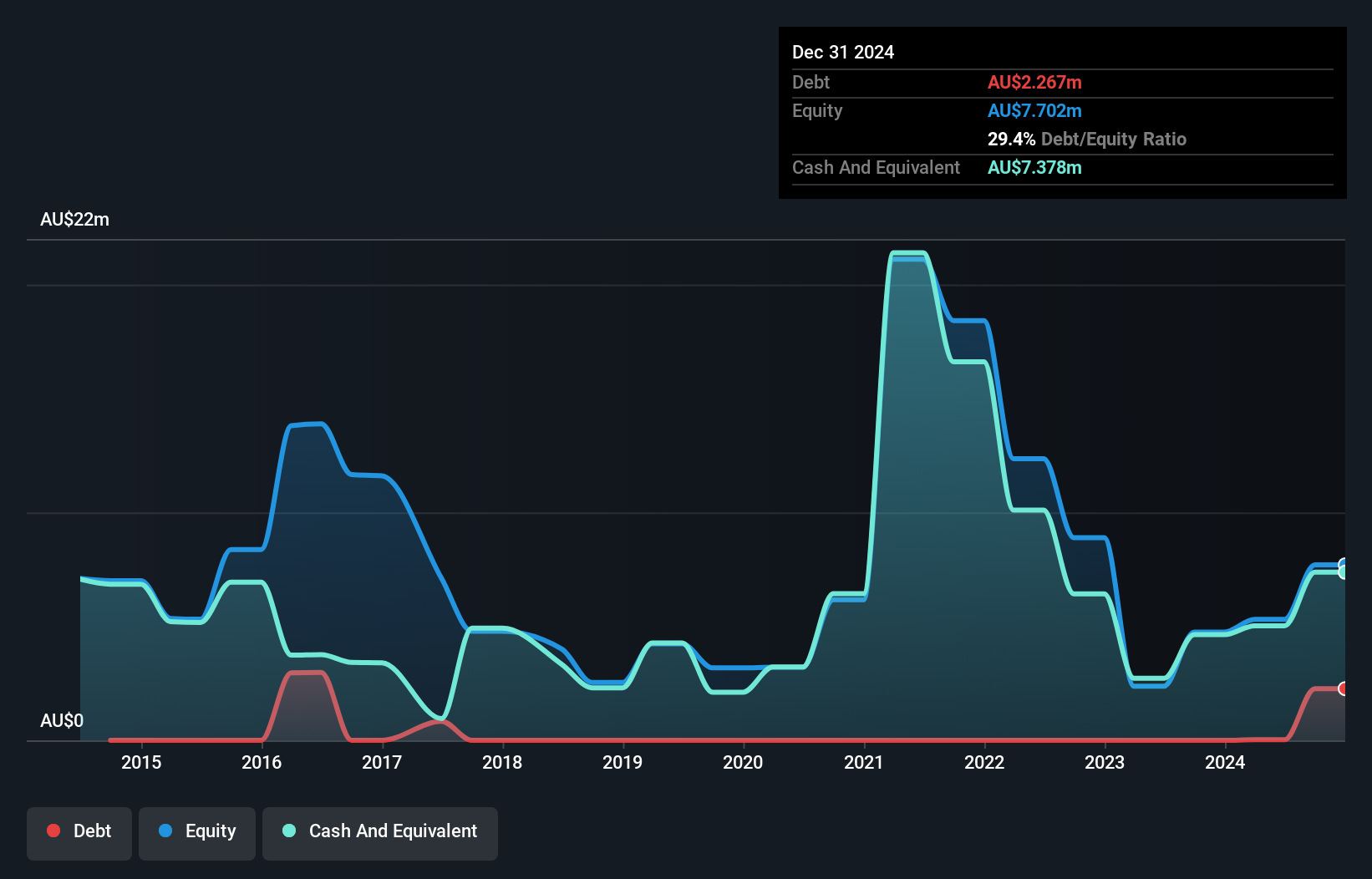Click the 2023 x-axis label

1105,762
